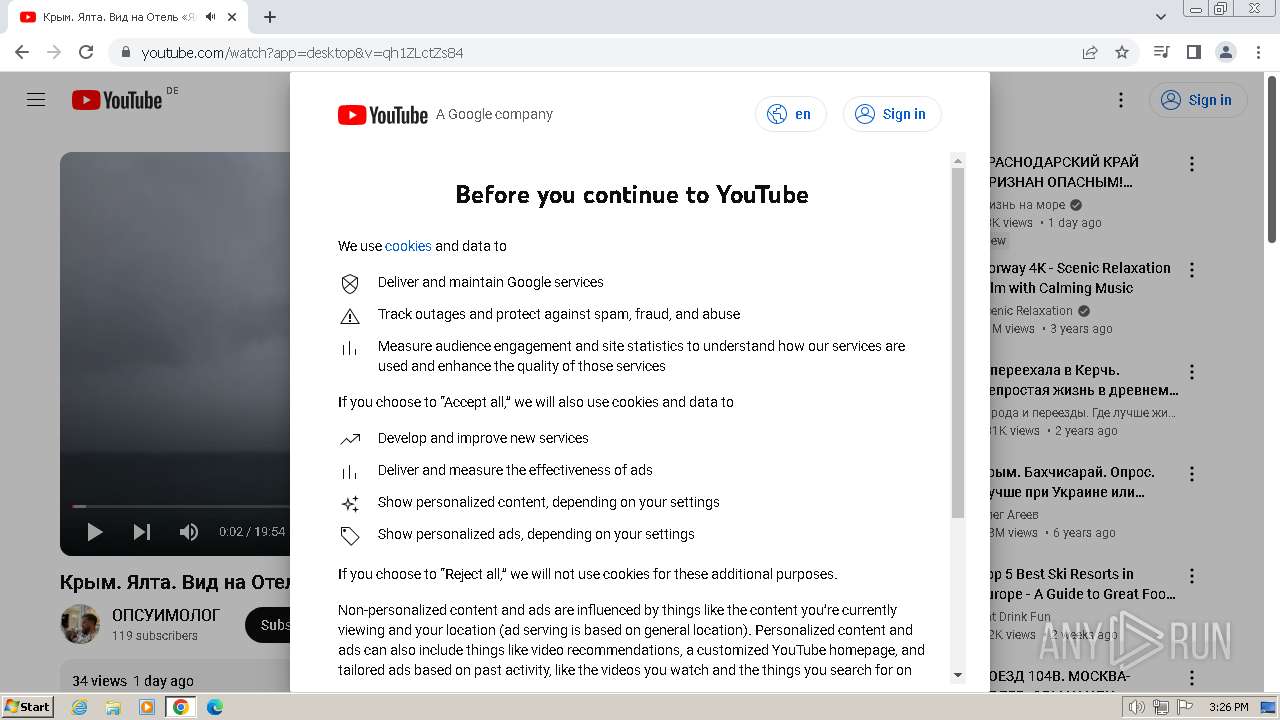Open the 'Norway 4K - Scenic Relaxation' video title
1280x720 pixels.
1080,278
